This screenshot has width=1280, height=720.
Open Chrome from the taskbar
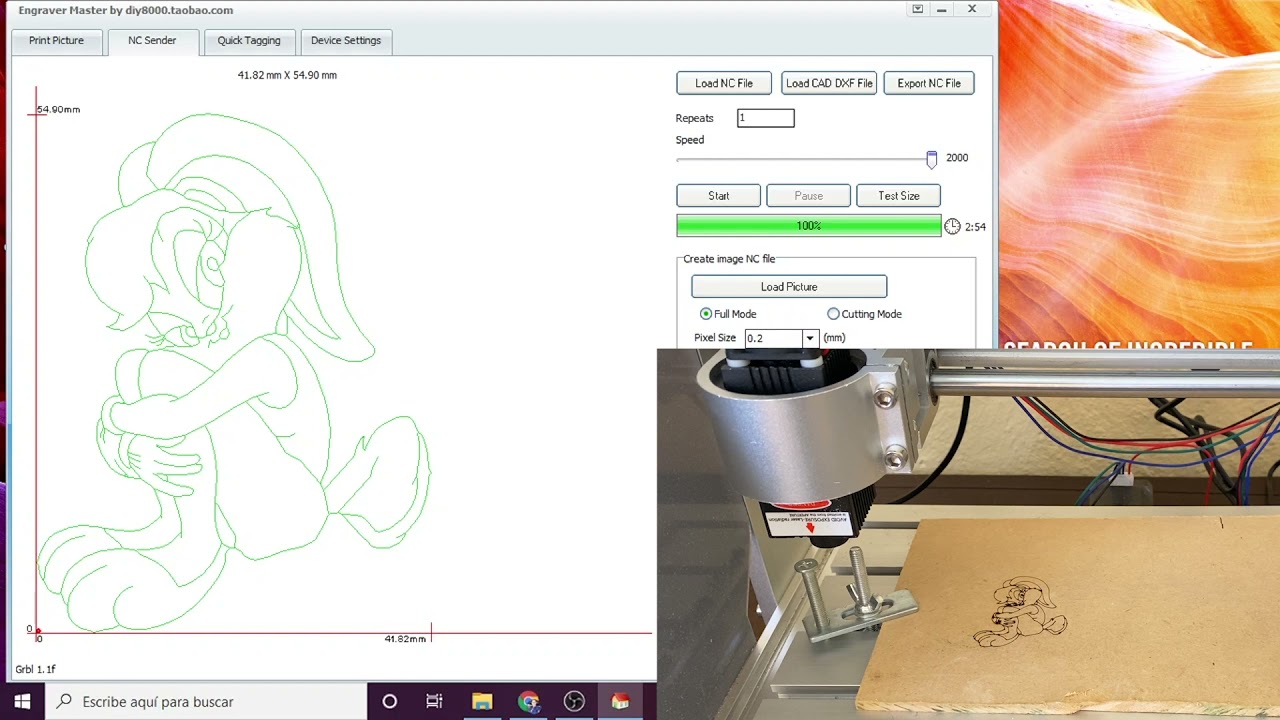pyautogui.click(x=528, y=701)
